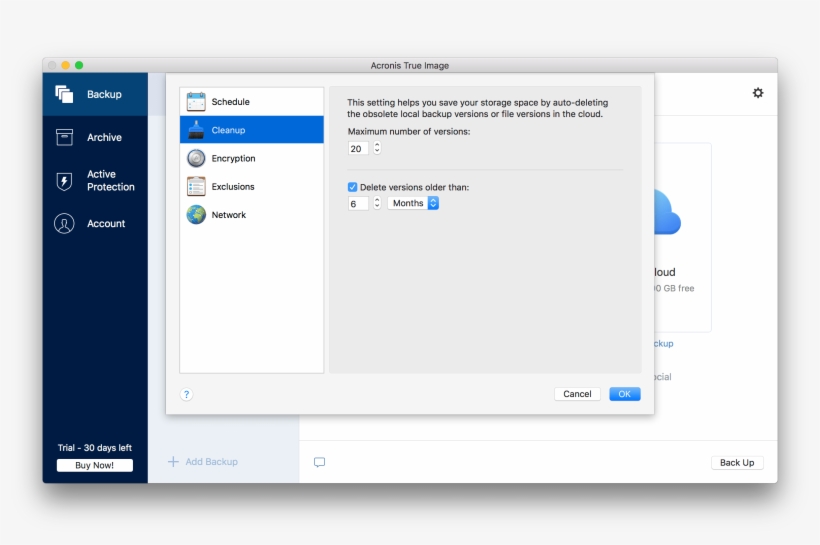820x545 pixels.
Task: Switch to the Cleanup settings tab
Action: tap(252, 130)
